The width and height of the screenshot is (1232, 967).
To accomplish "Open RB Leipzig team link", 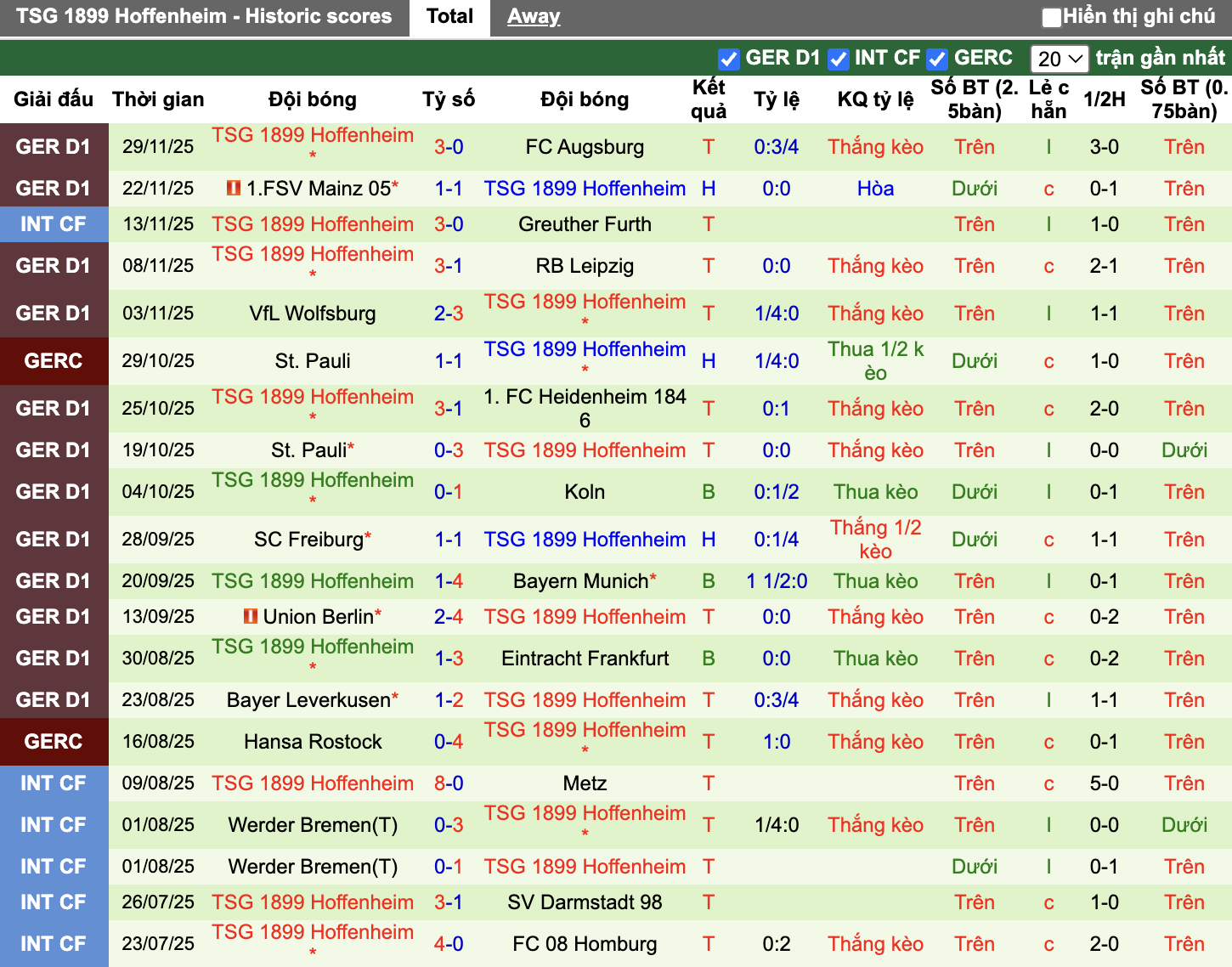I will click(585, 266).
